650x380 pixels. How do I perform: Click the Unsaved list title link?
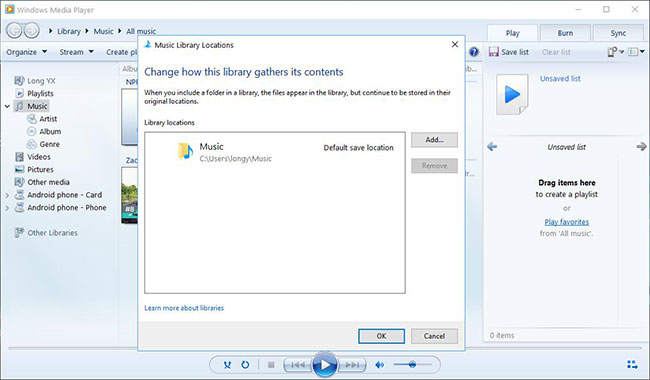[x=560, y=78]
